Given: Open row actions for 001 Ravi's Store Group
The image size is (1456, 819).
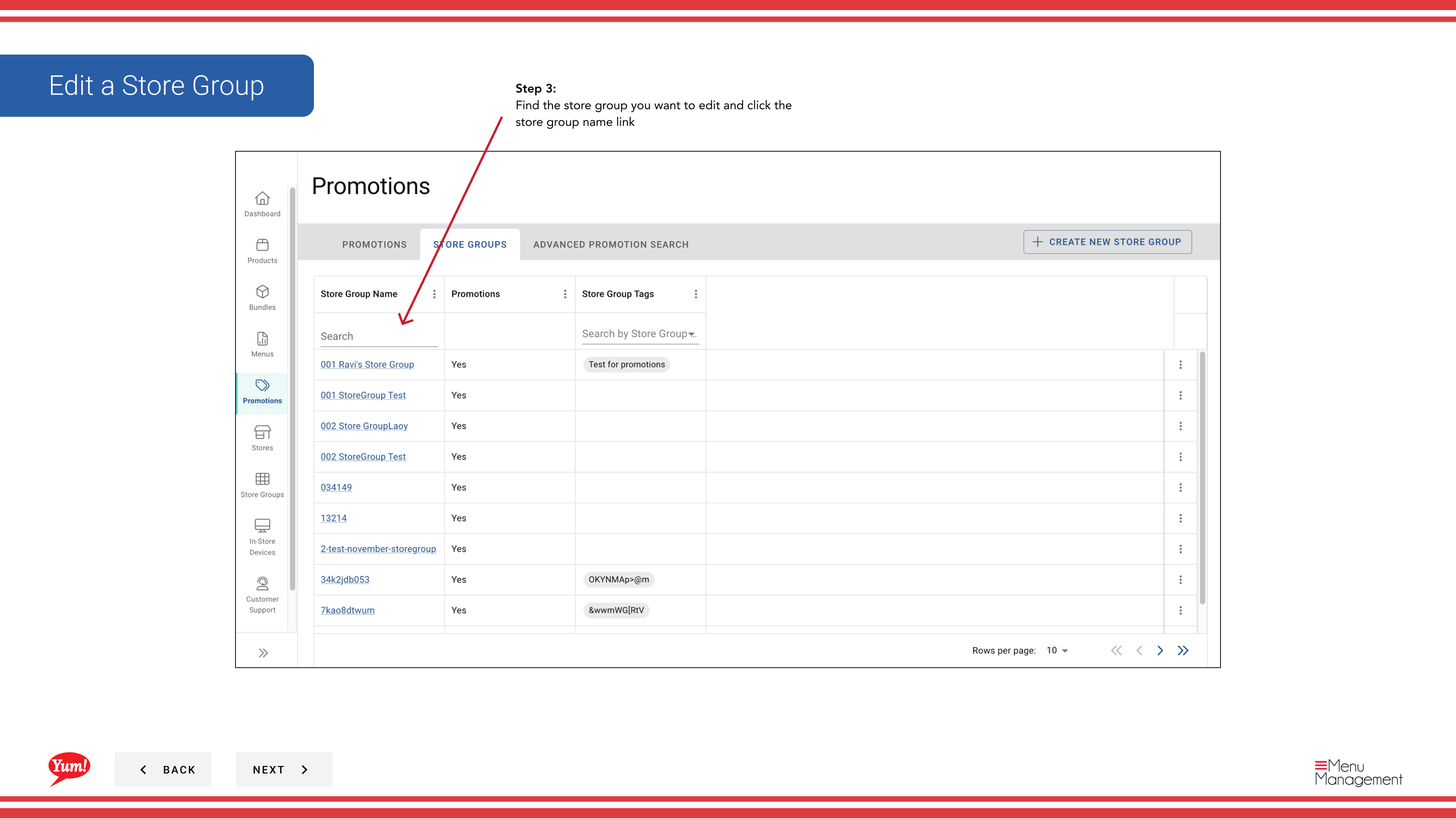Looking at the screenshot, I should click(x=1180, y=365).
